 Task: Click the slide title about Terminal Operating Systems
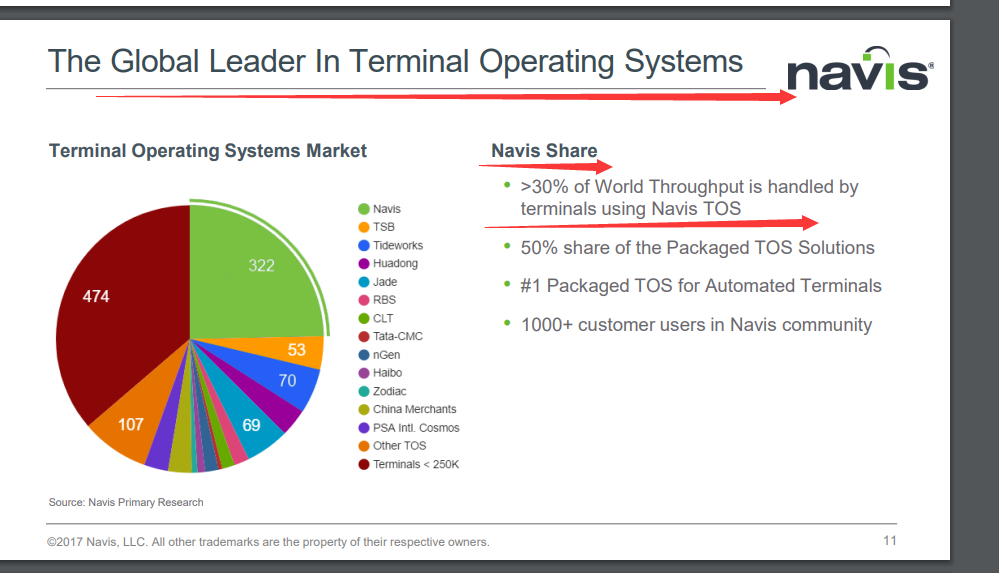coord(395,62)
